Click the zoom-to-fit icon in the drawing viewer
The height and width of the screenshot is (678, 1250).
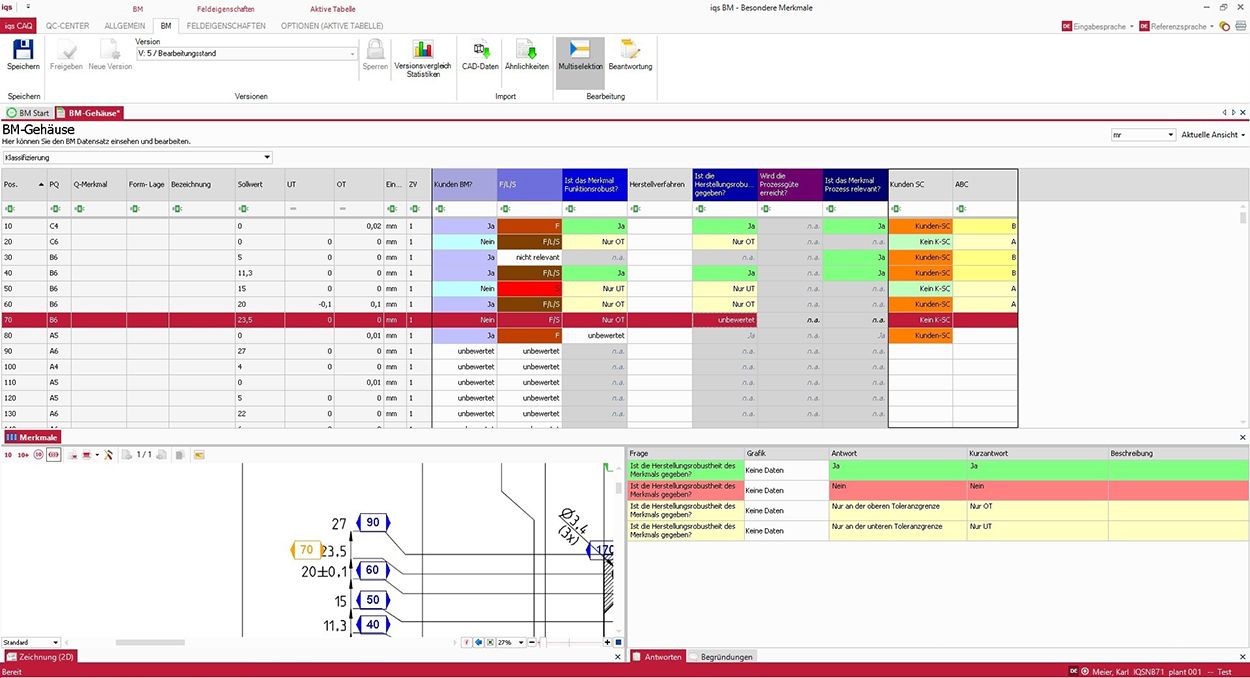pos(490,642)
